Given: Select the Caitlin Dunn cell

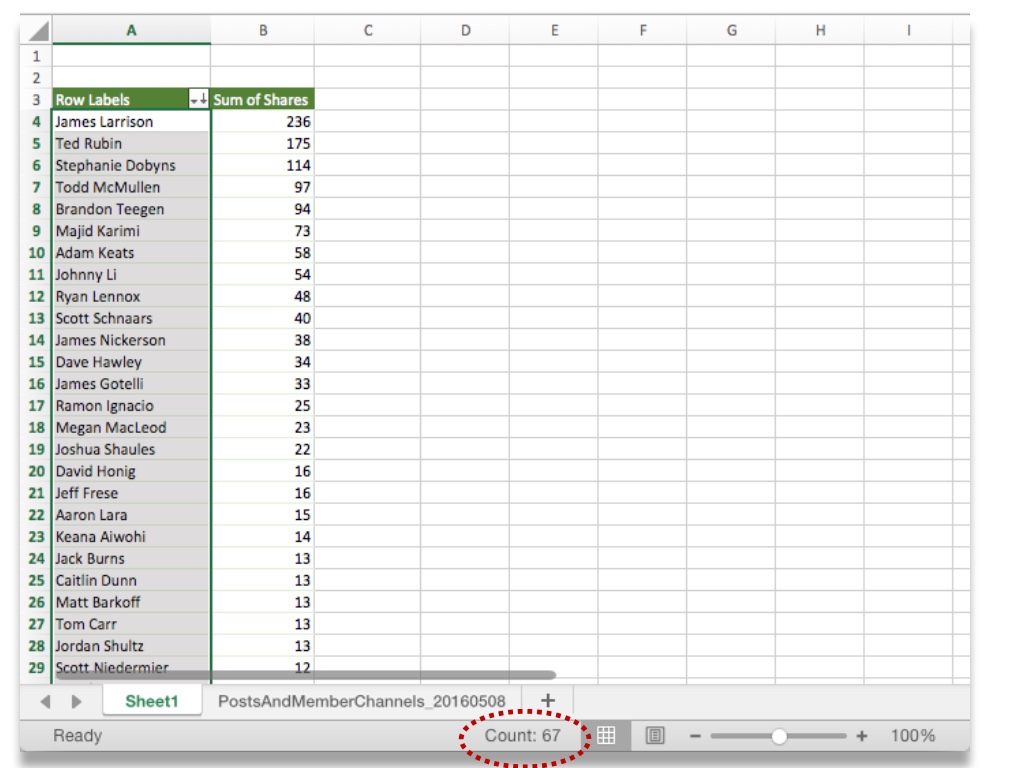Looking at the screenshot, I should (131, 580).
